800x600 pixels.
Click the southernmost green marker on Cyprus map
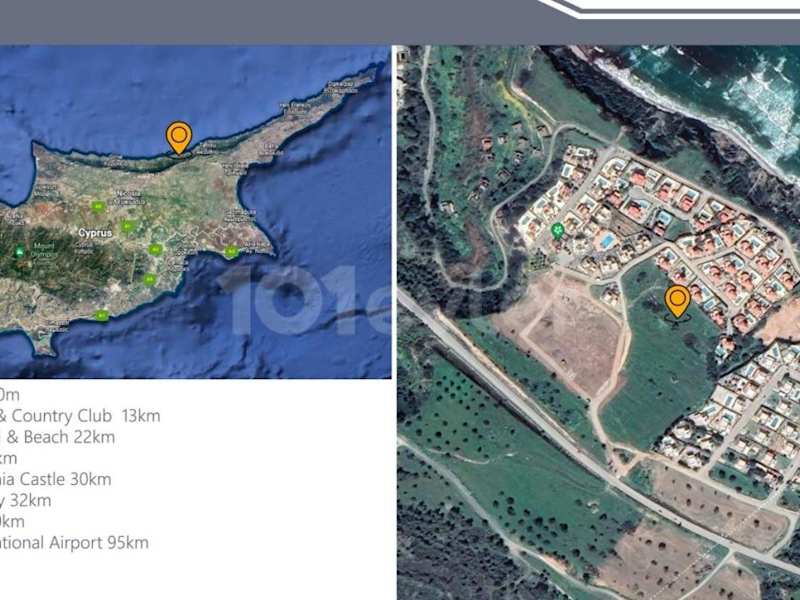(x=102, y=315)
